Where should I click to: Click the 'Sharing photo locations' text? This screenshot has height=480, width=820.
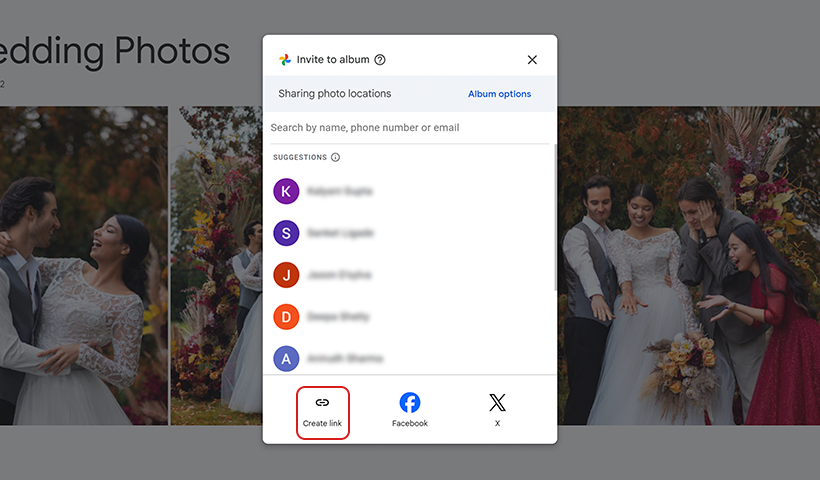click(335, 94)
